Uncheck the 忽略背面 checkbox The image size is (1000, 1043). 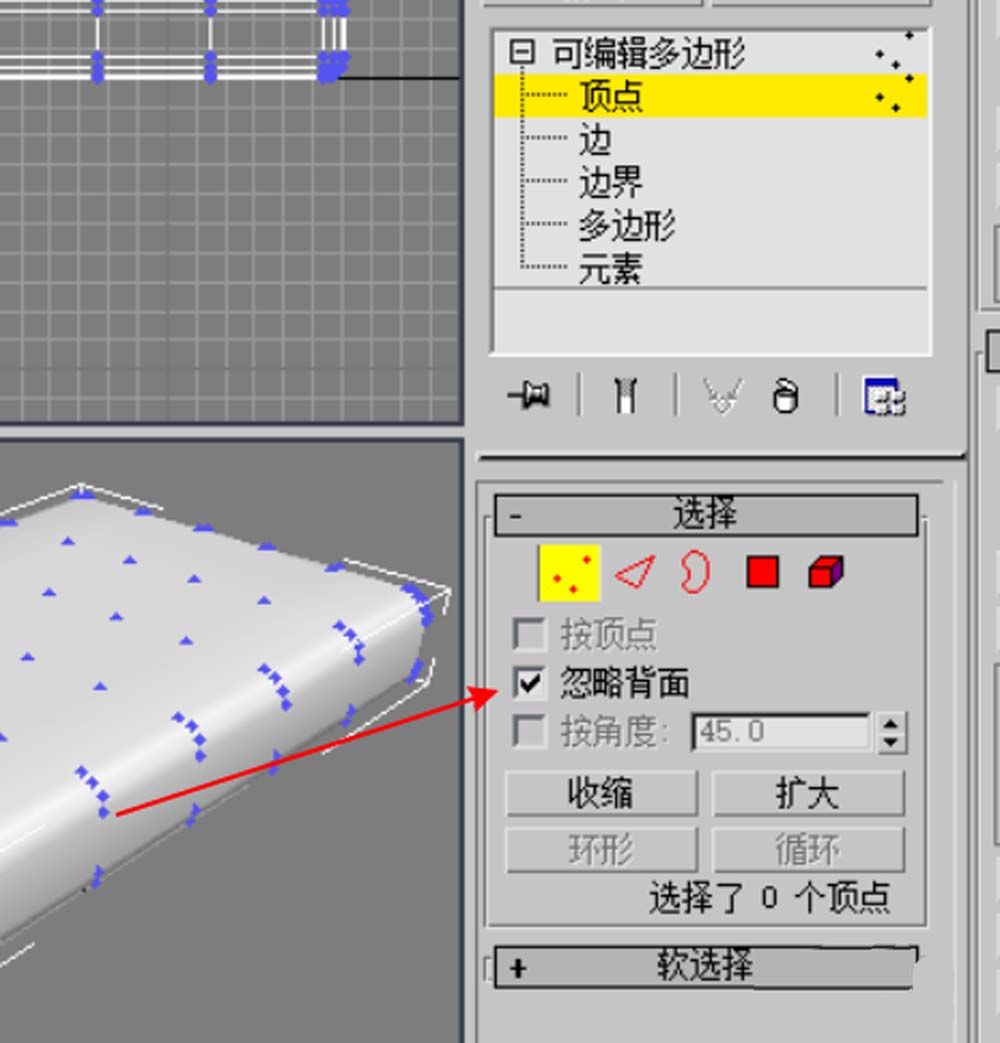530,682
